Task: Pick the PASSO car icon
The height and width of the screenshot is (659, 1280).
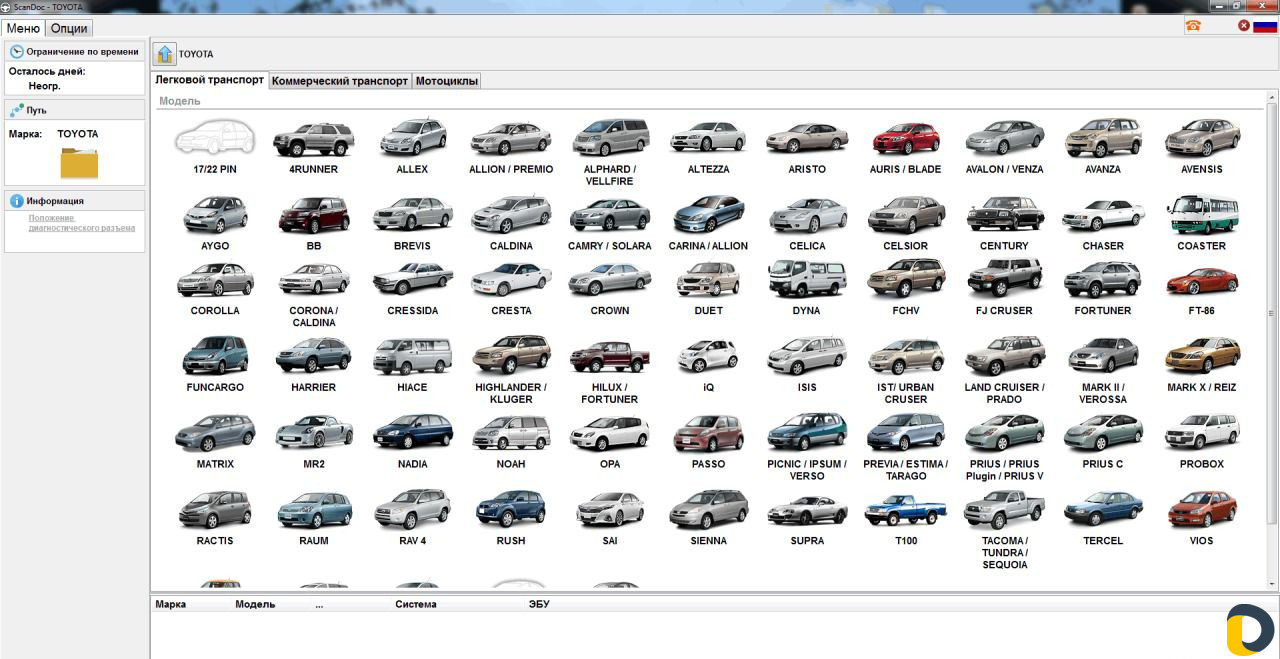Action: (x=708, y=433)
